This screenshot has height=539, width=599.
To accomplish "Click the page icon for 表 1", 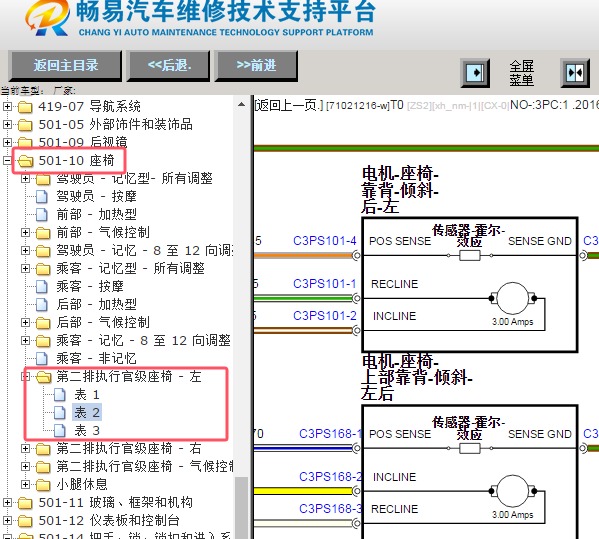I will coord(60,395).
